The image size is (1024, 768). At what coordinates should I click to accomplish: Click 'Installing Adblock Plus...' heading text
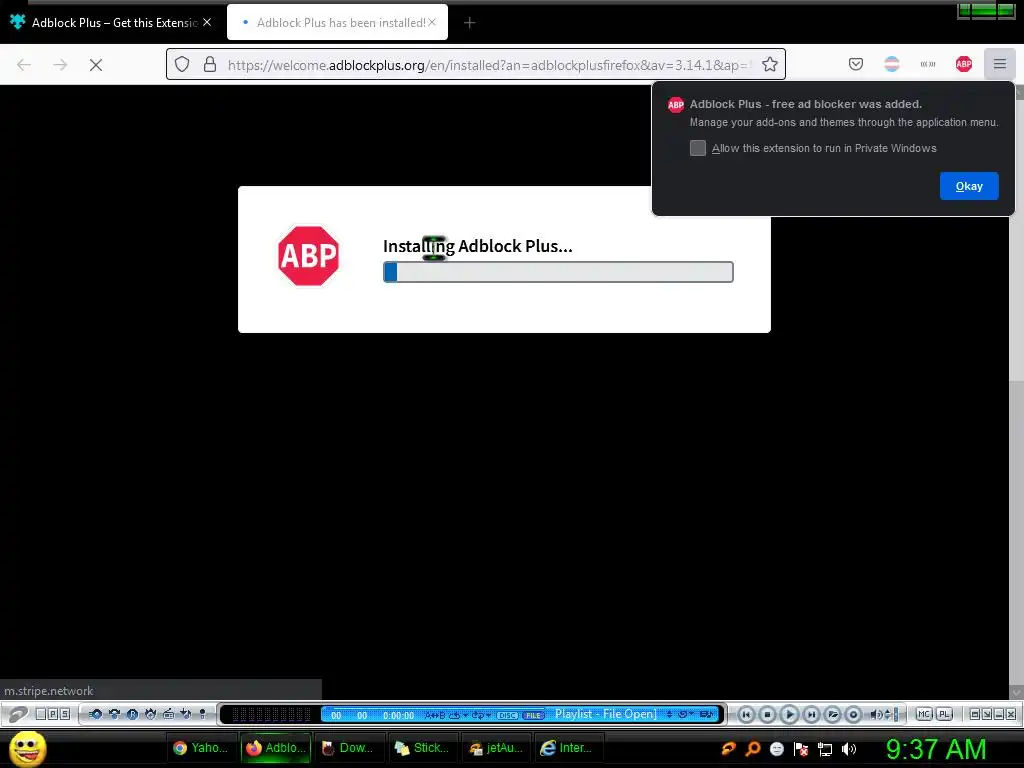[477, 246]
